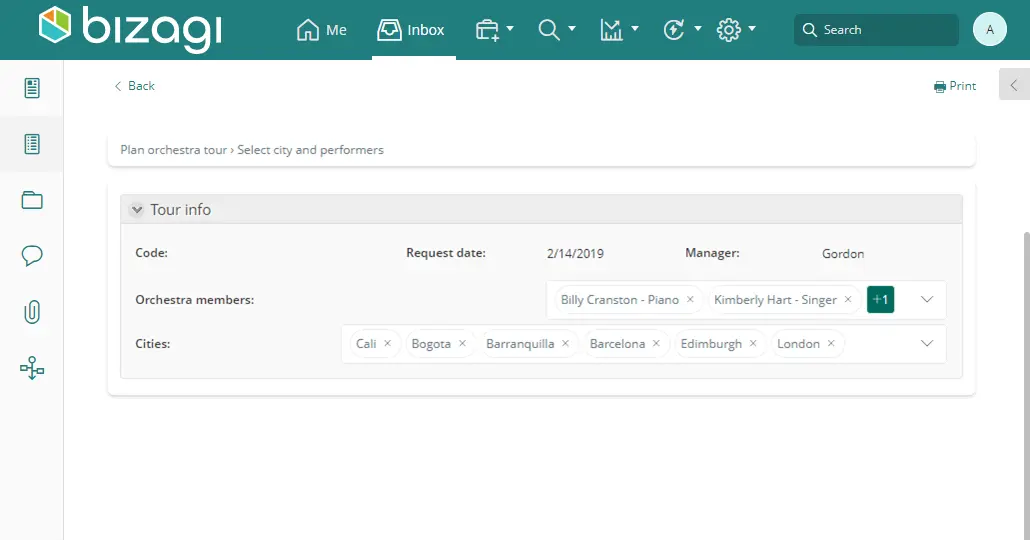Click the top Search input field
1030x541 pixels.
(876, 30)
